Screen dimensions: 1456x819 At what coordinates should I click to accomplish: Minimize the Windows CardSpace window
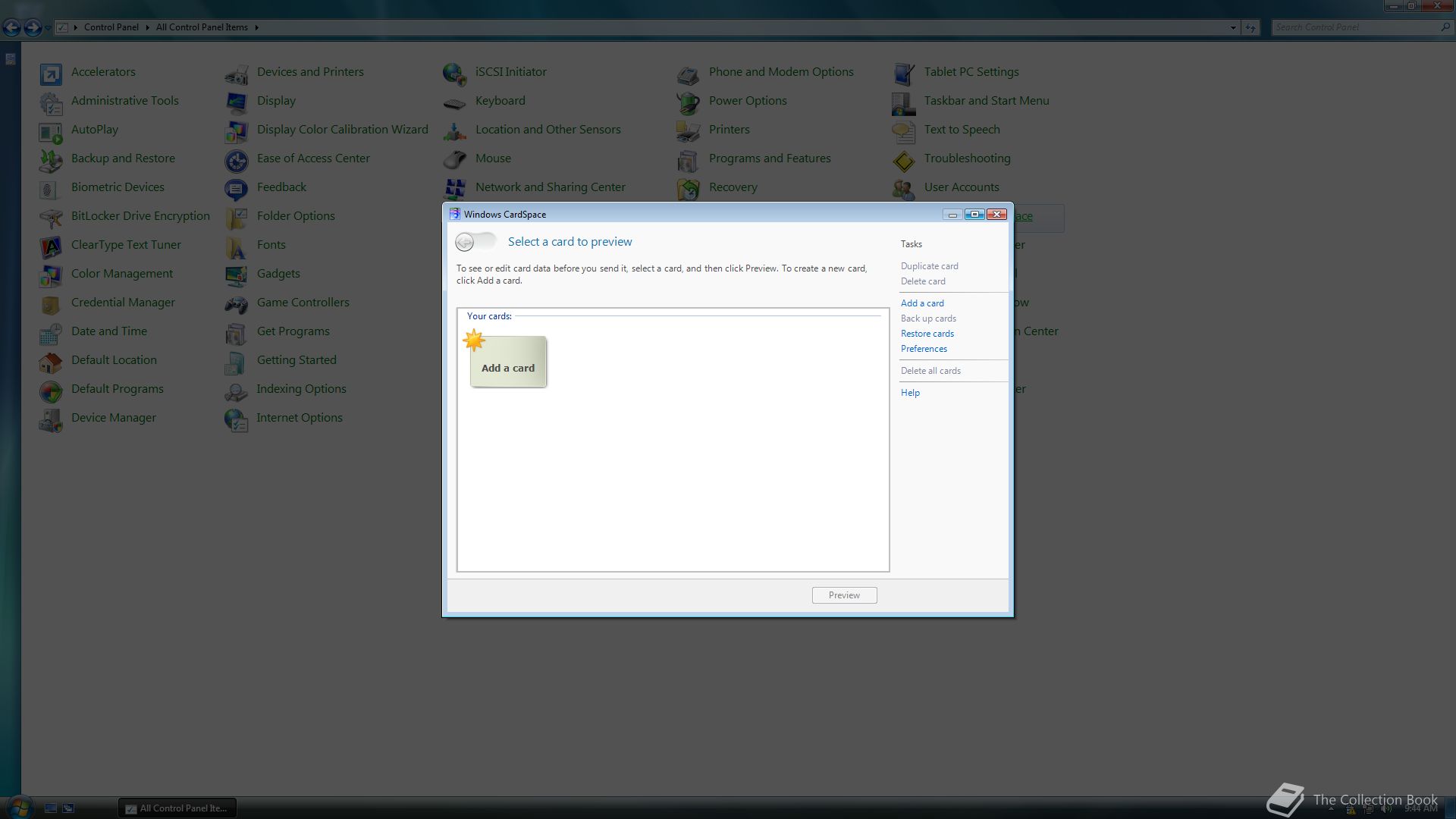click(952, 215)
